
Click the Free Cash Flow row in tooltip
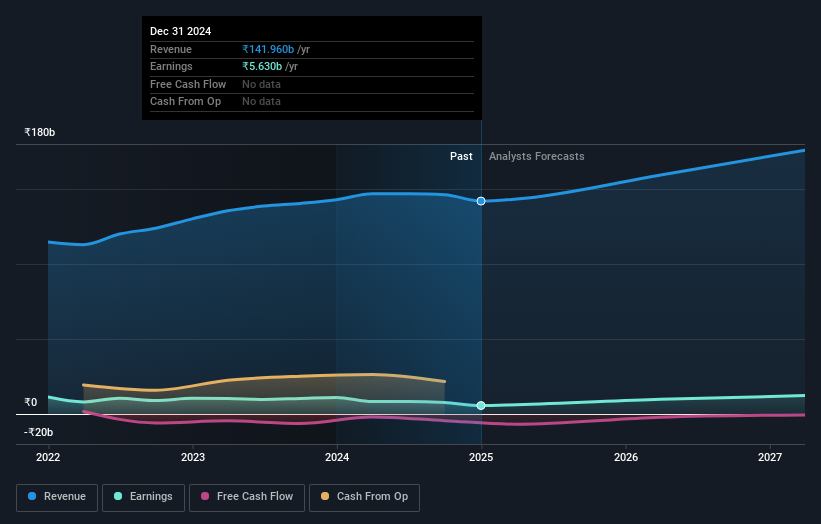(x=312, y=84)
